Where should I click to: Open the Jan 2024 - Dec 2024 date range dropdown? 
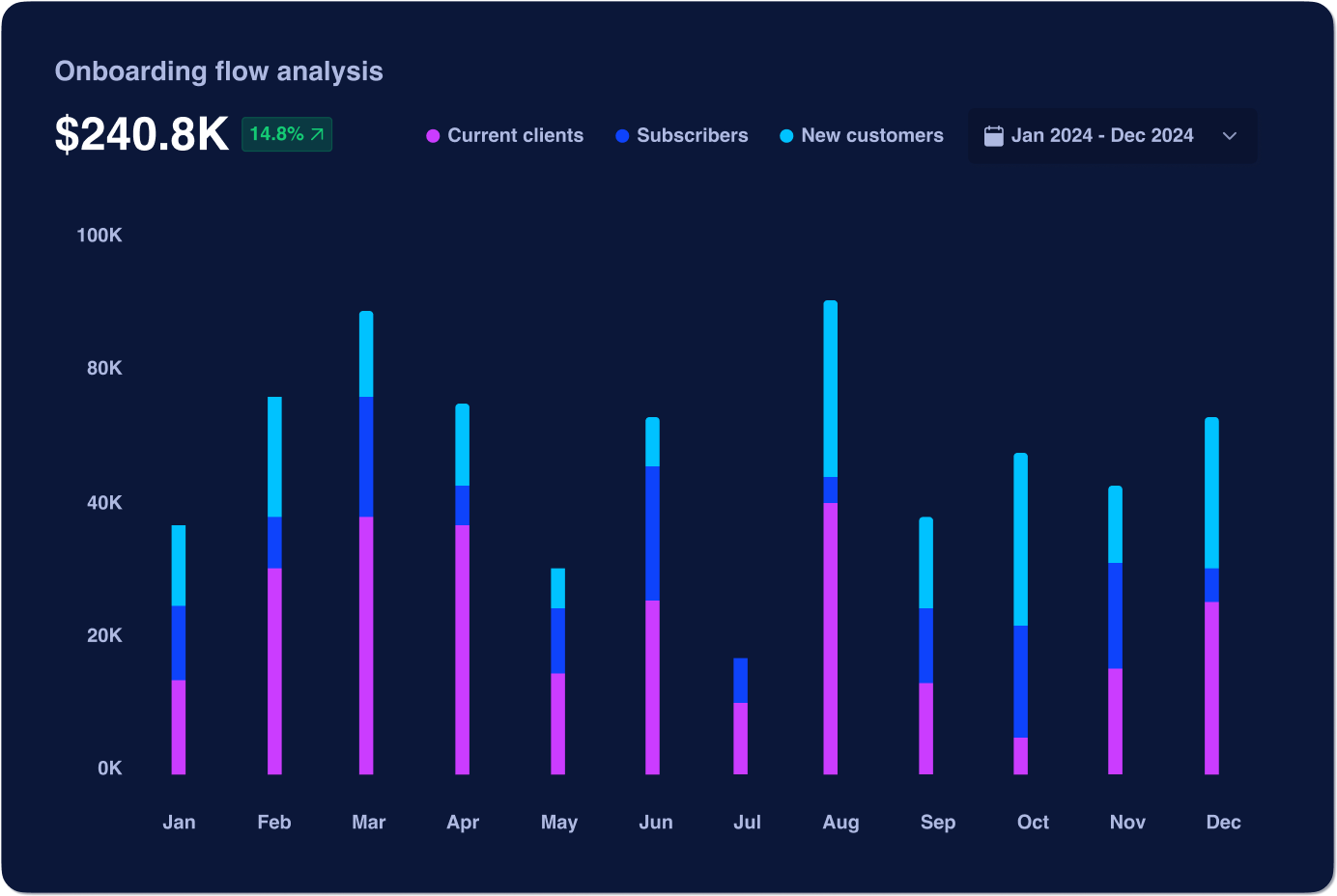point(1112,136)
